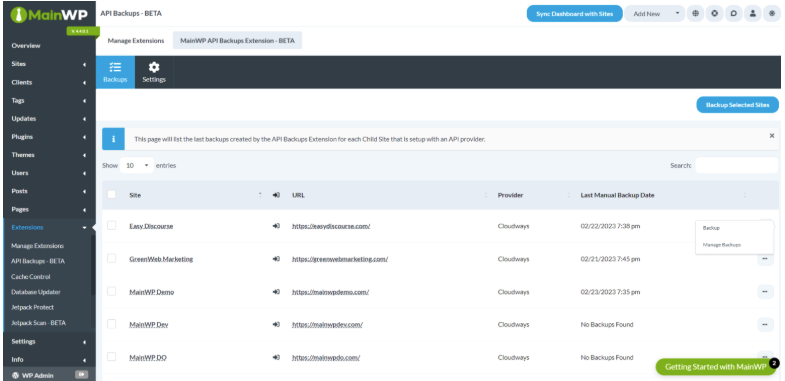Screen dimensions: 785x381
Task: Click into the Search input field
Action: pyautogui.click(x=736, y=165)
